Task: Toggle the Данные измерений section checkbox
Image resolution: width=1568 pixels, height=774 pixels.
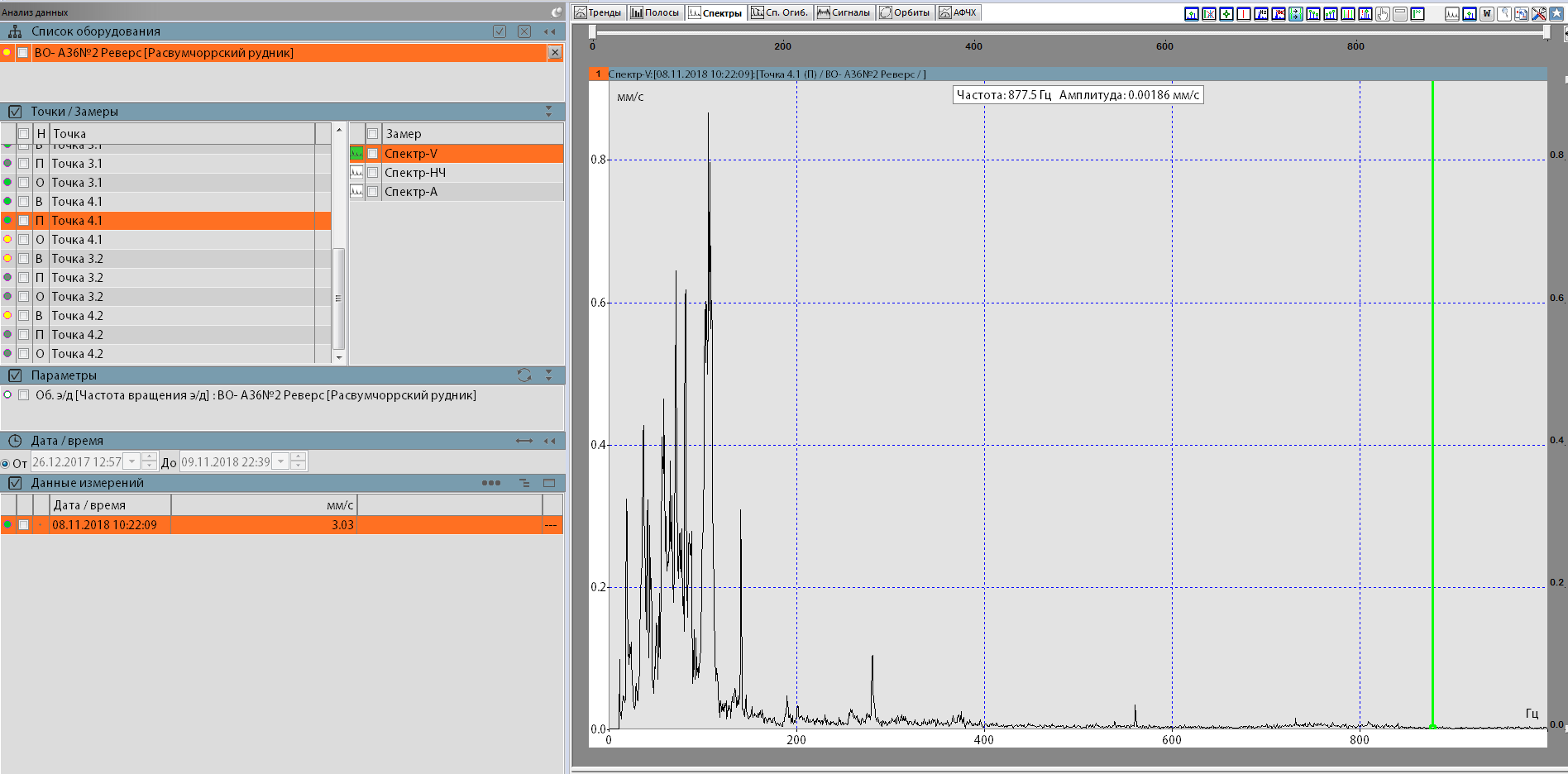Action: point(15,483)
